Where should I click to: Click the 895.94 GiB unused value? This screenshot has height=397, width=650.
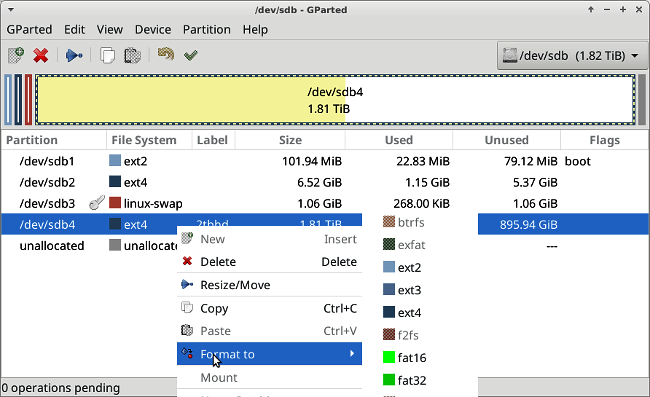point(529,225)
